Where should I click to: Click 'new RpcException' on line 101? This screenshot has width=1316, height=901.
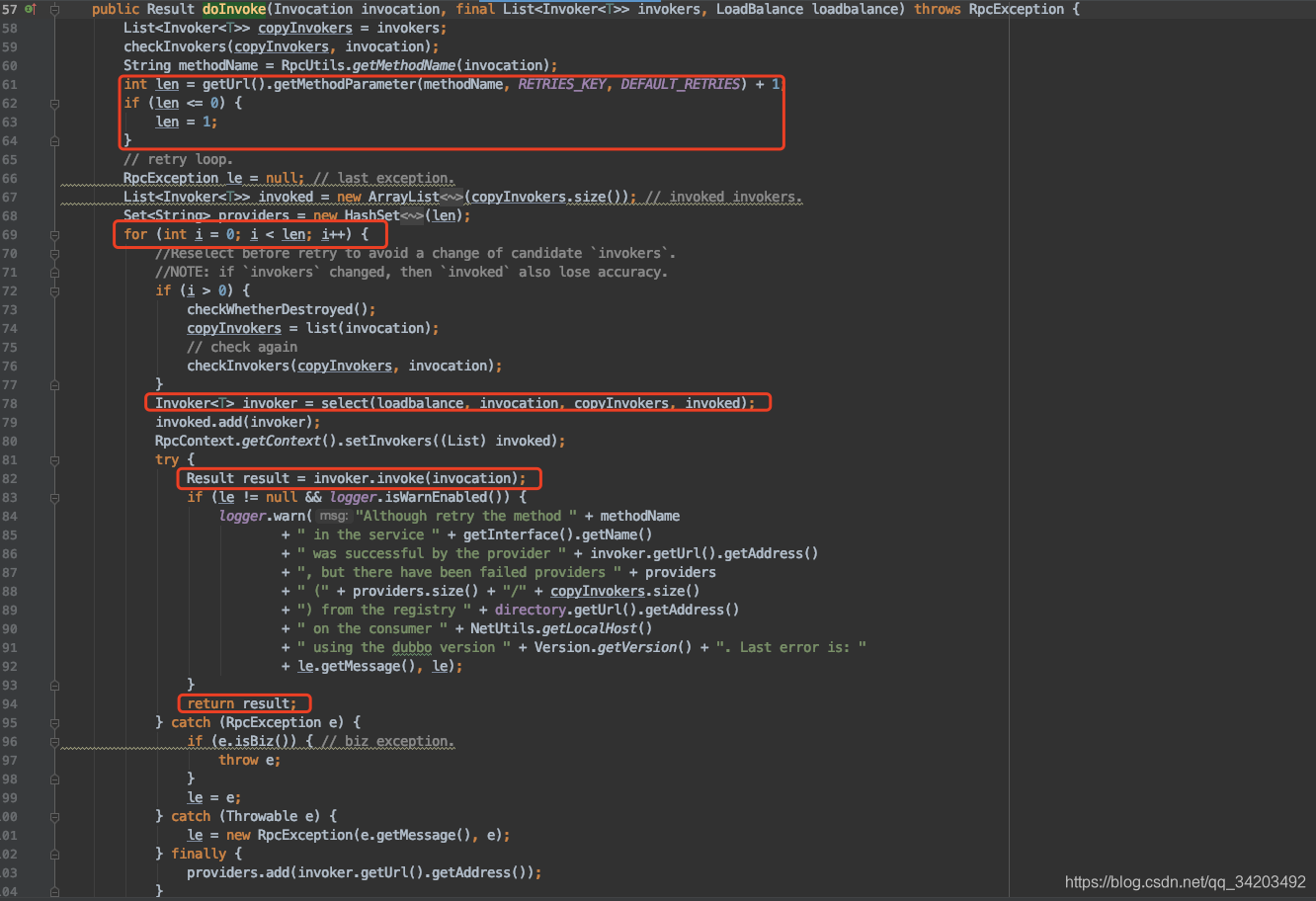coord(288,835)
